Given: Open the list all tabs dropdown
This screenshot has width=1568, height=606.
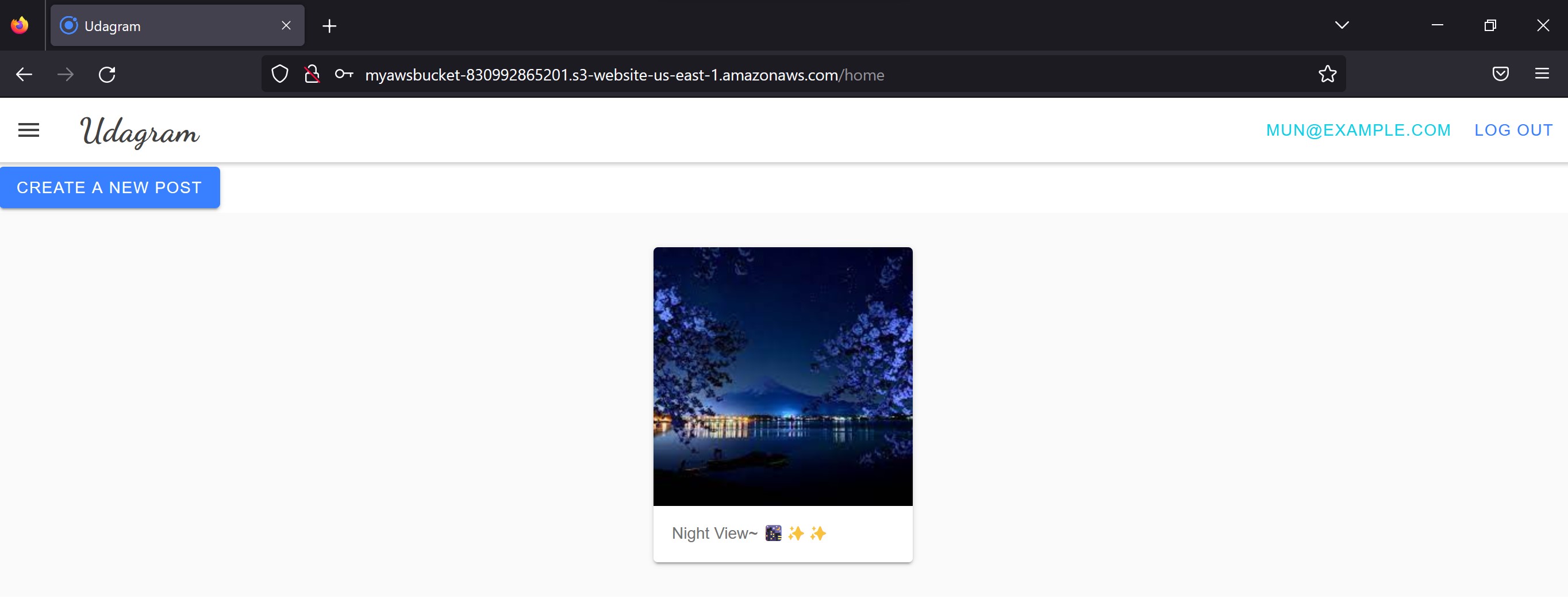Looking at the screenshot, I should click(1342, 25).
